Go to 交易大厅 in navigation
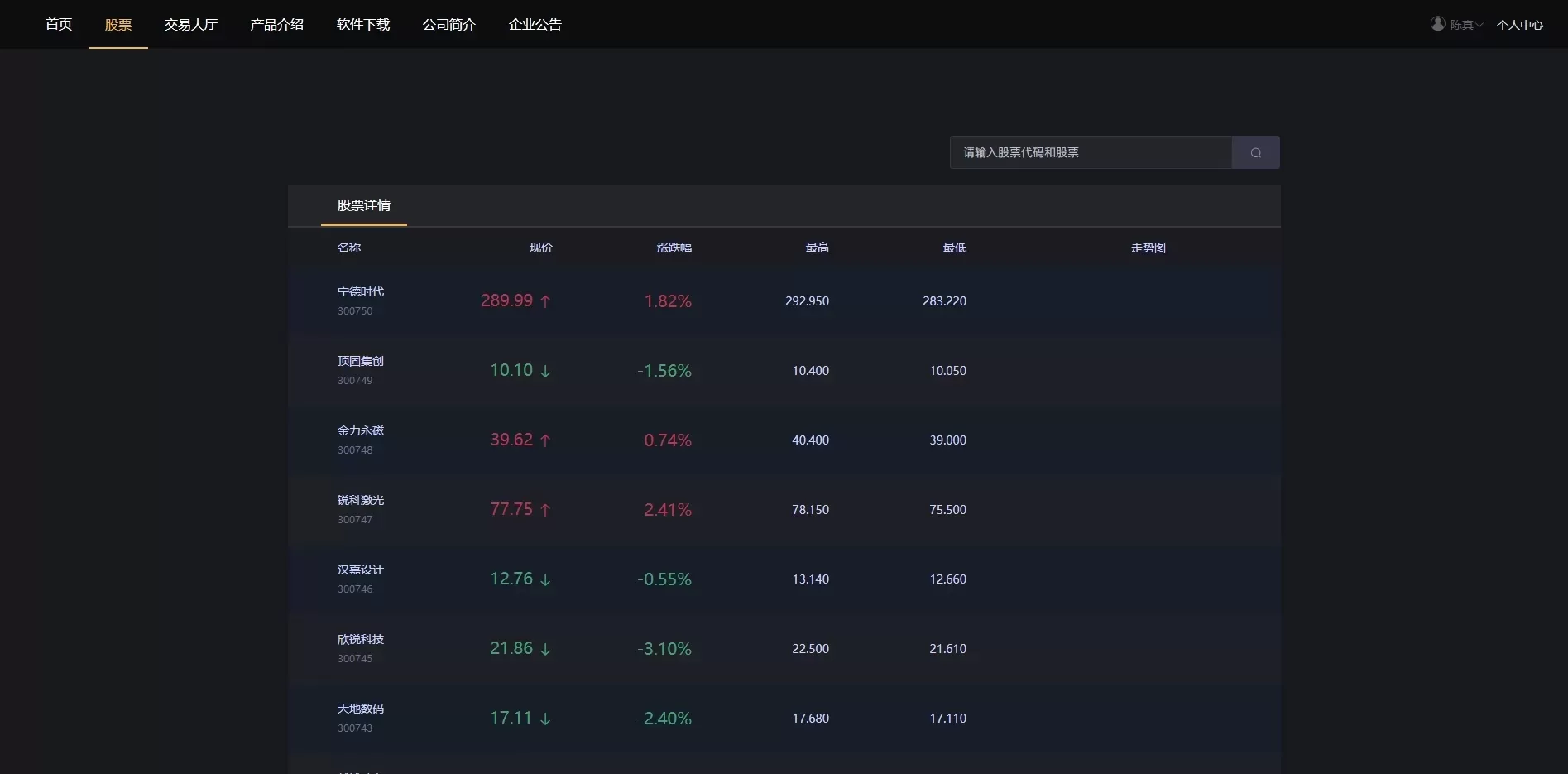 pos(190,25)
